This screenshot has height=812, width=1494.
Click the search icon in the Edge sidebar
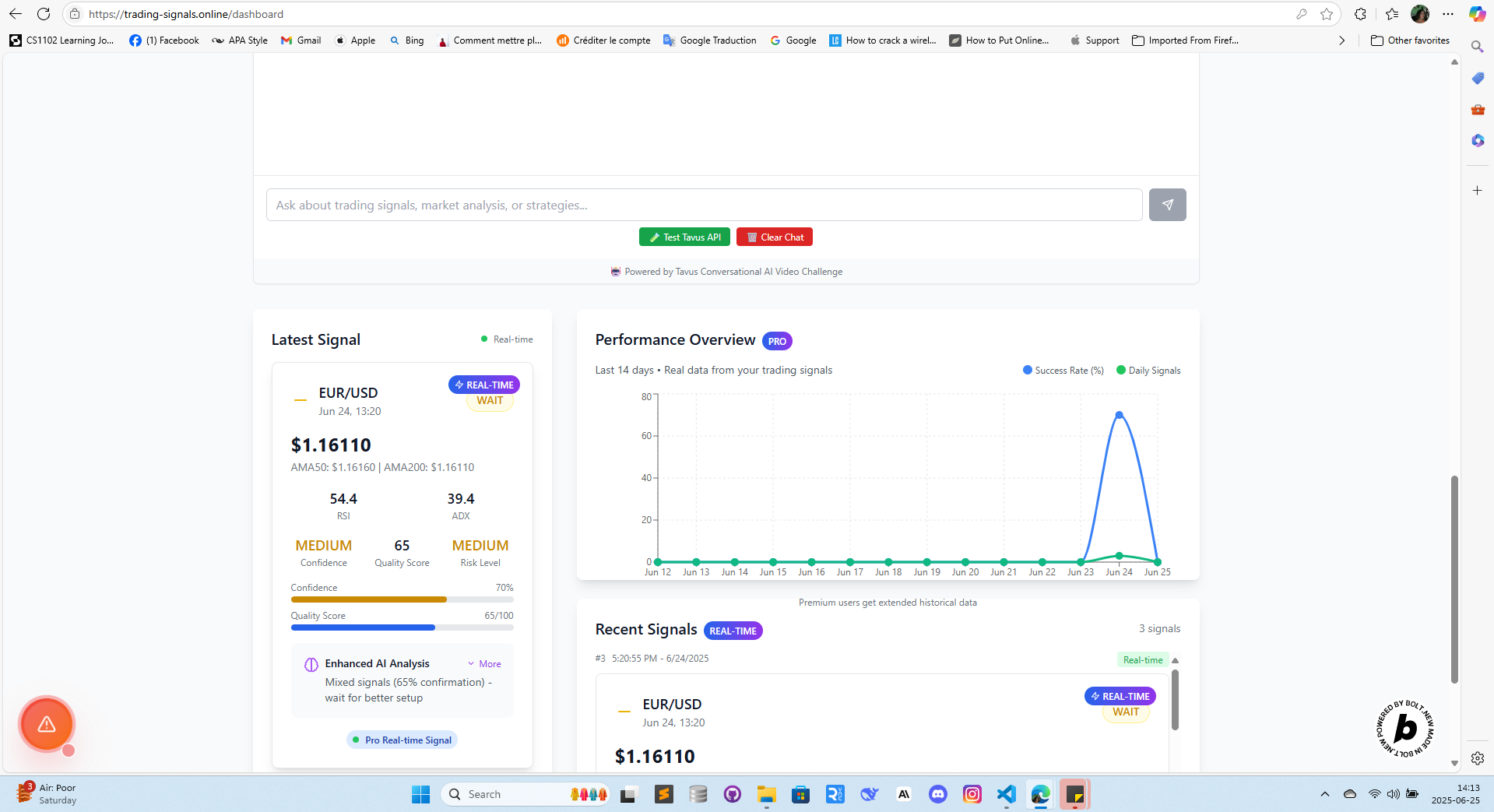click(x=1477, y=47)
